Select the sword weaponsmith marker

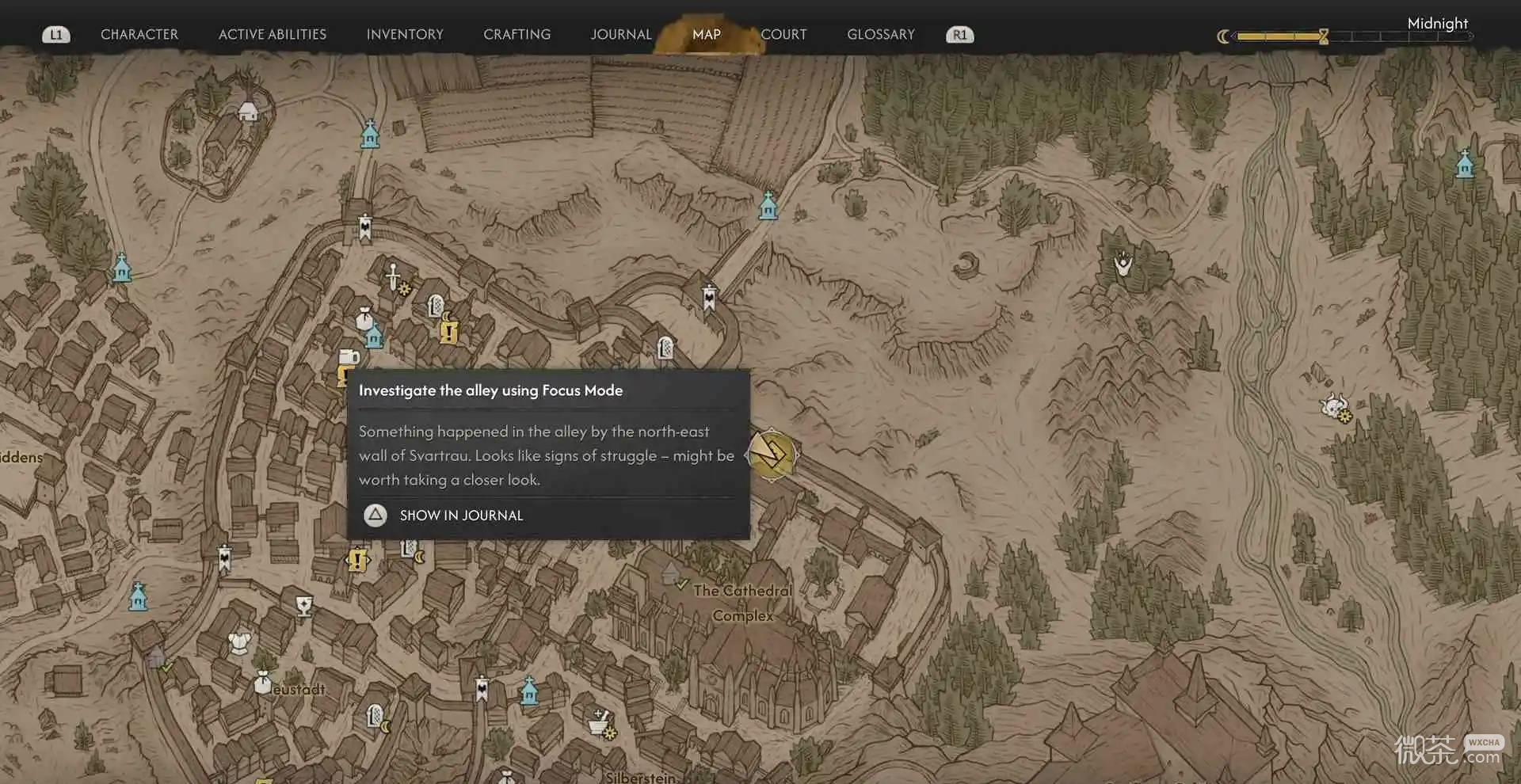[393, 277]
